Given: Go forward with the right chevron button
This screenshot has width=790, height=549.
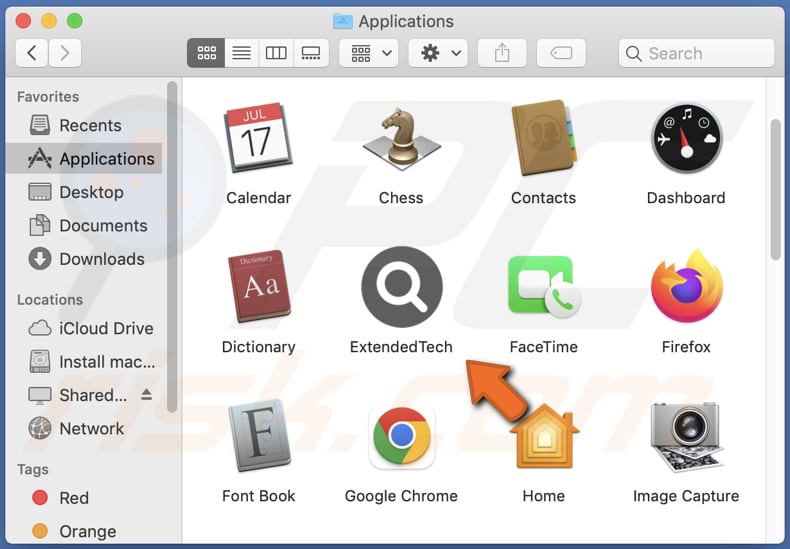Looking at the screenshot, I should (64, 53).
